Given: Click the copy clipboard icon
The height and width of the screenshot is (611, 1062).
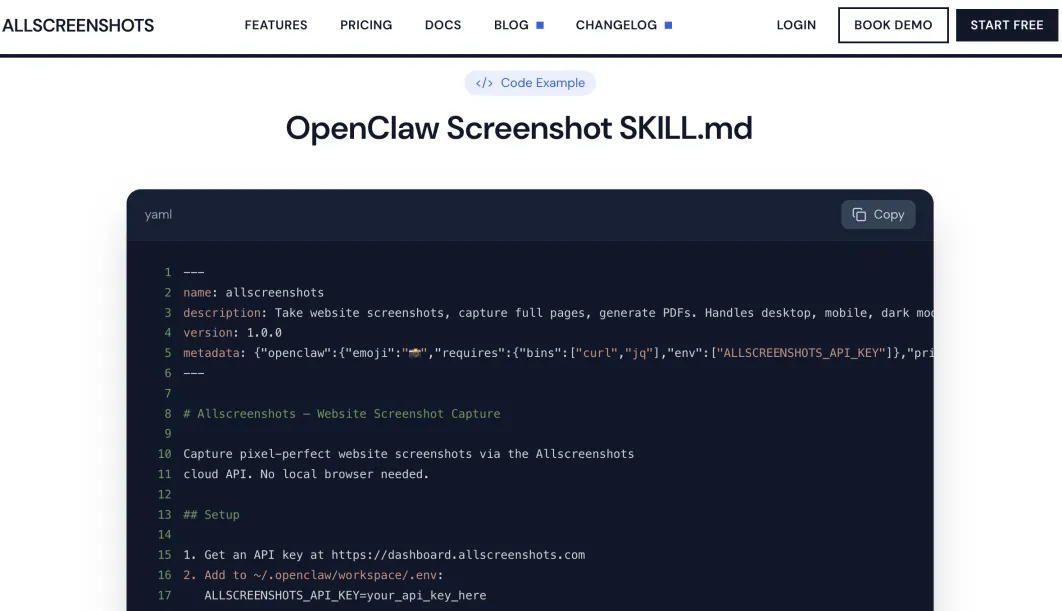Looking at the screenshot, I should [859, 215].
